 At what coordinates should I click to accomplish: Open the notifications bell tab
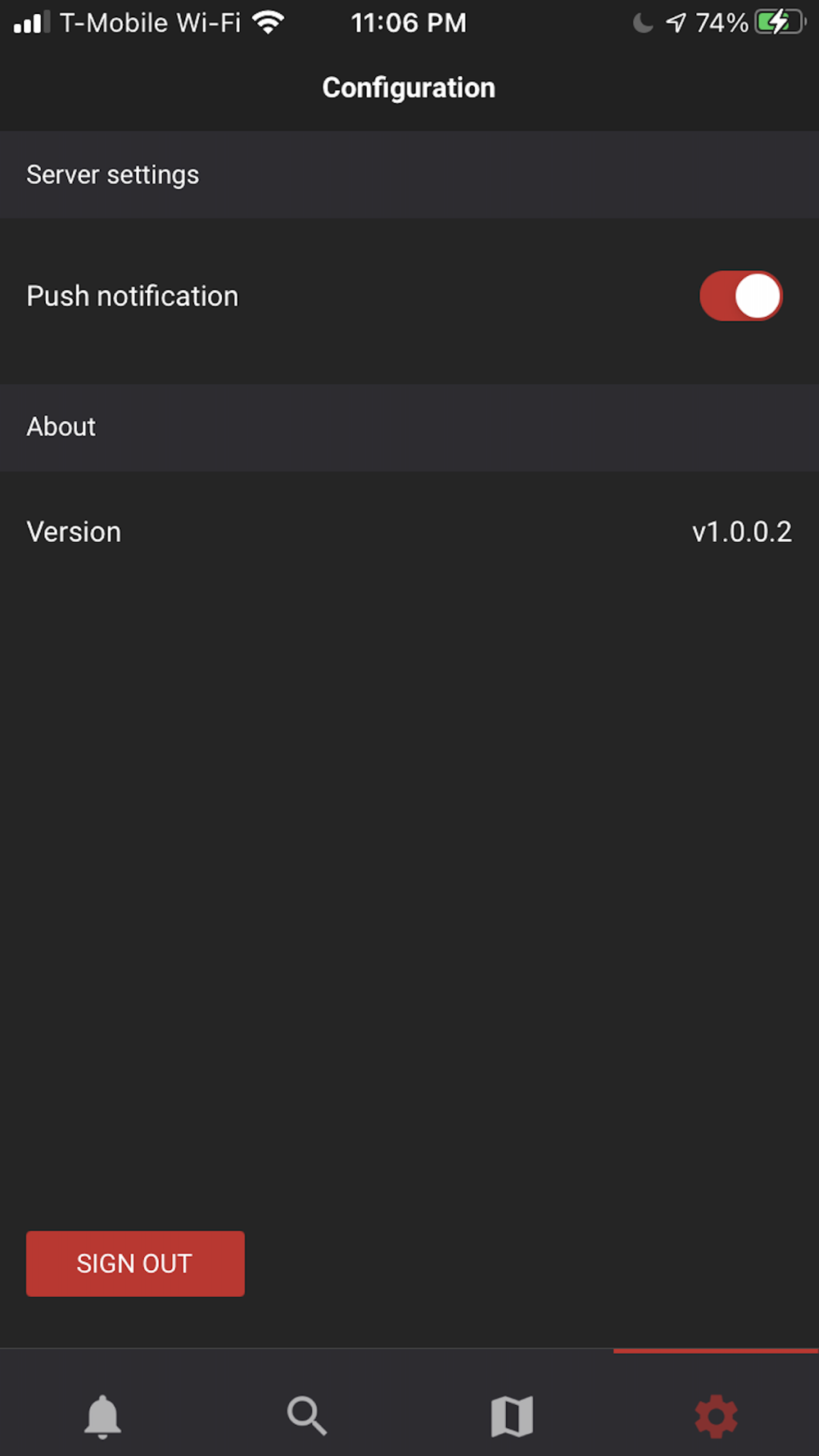pyautogui.click(x=102, y=1416)
